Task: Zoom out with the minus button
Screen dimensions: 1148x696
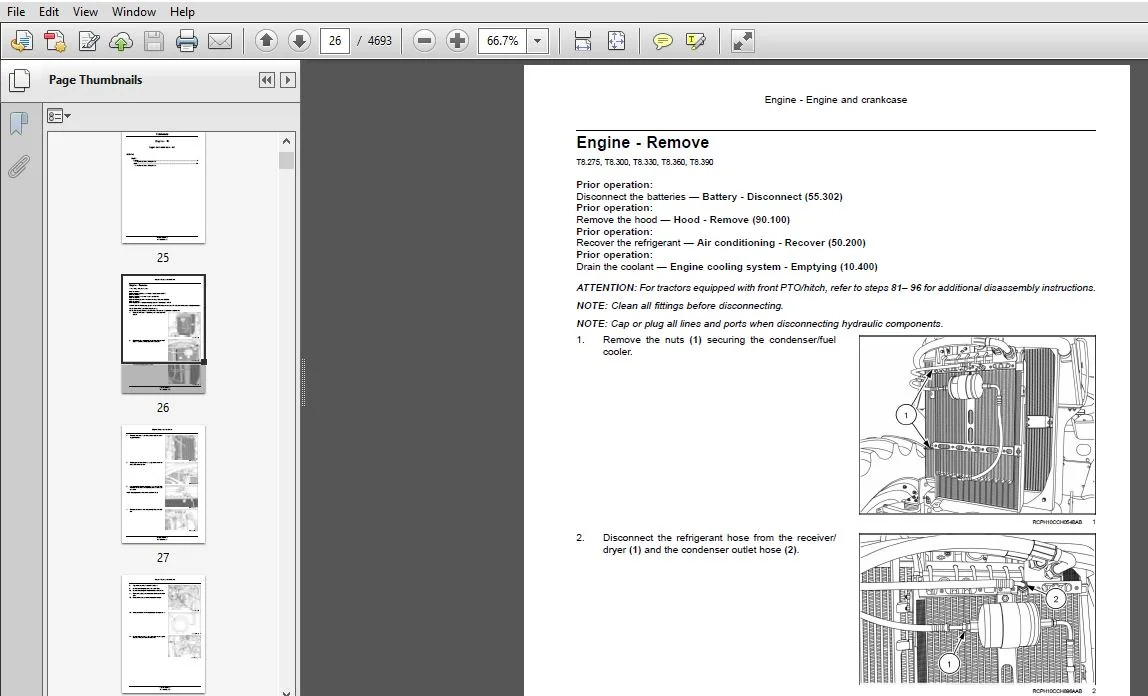Action: coord(424,41)
